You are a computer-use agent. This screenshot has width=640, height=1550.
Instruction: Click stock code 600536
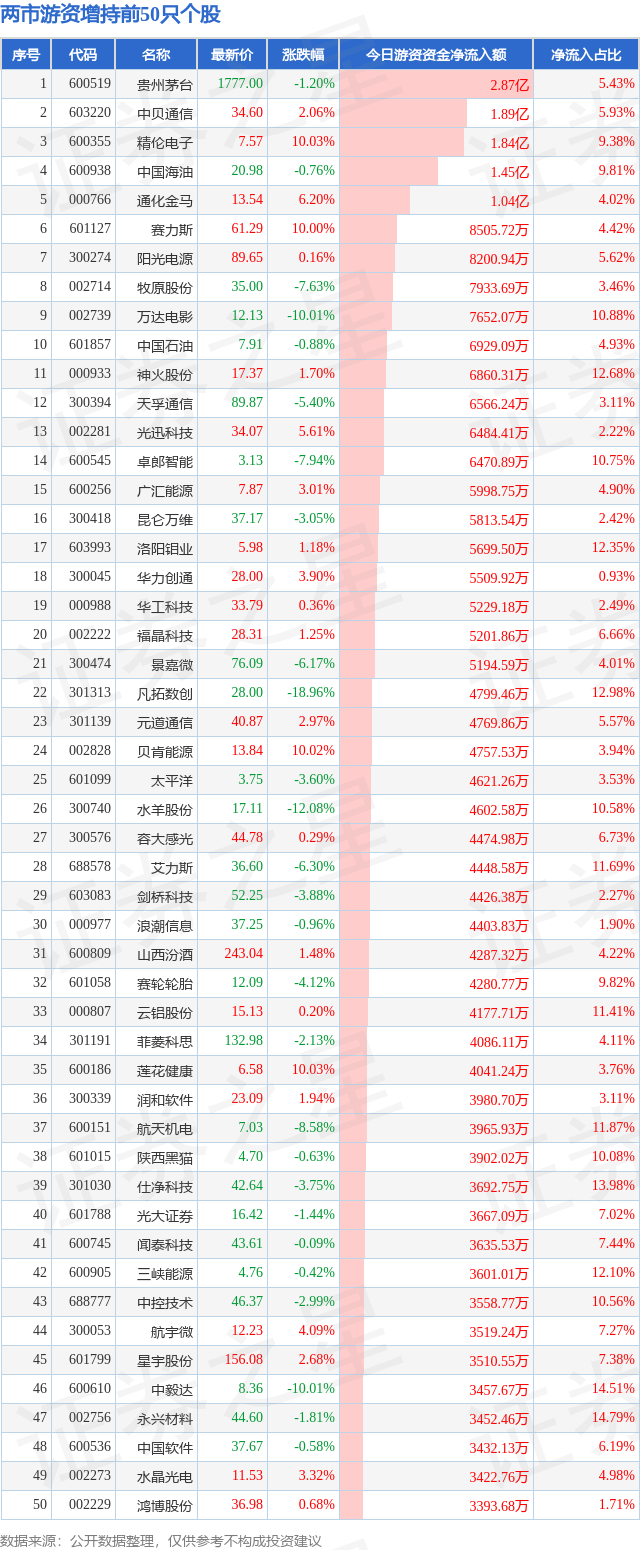89,1447
